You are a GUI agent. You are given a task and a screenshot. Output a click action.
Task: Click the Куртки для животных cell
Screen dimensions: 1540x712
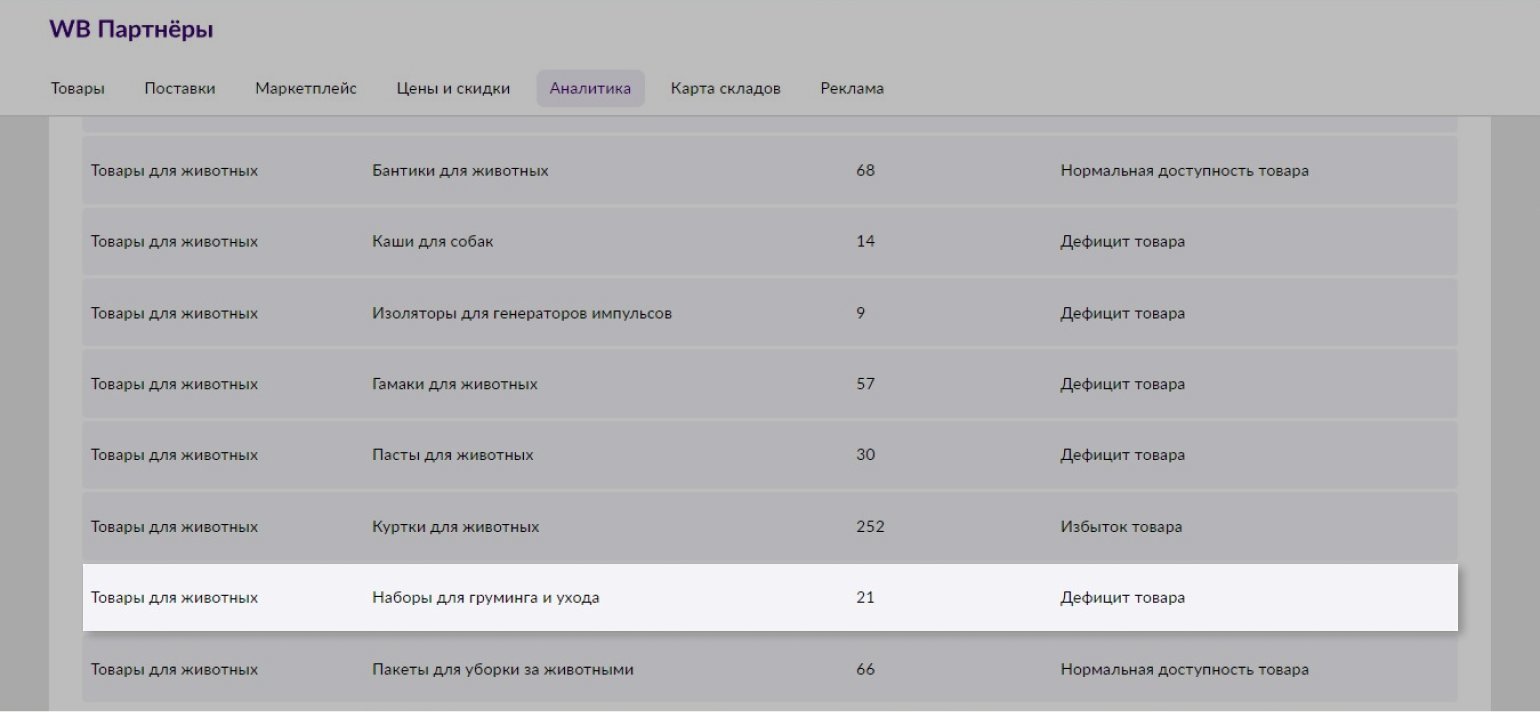click(x=456, y=527)
